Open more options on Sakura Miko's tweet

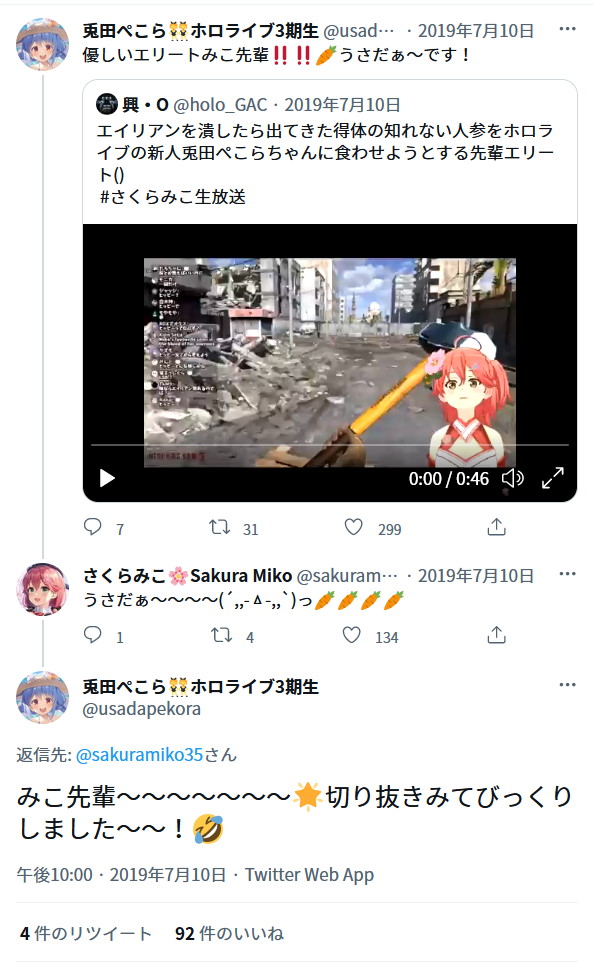(568, 574)
